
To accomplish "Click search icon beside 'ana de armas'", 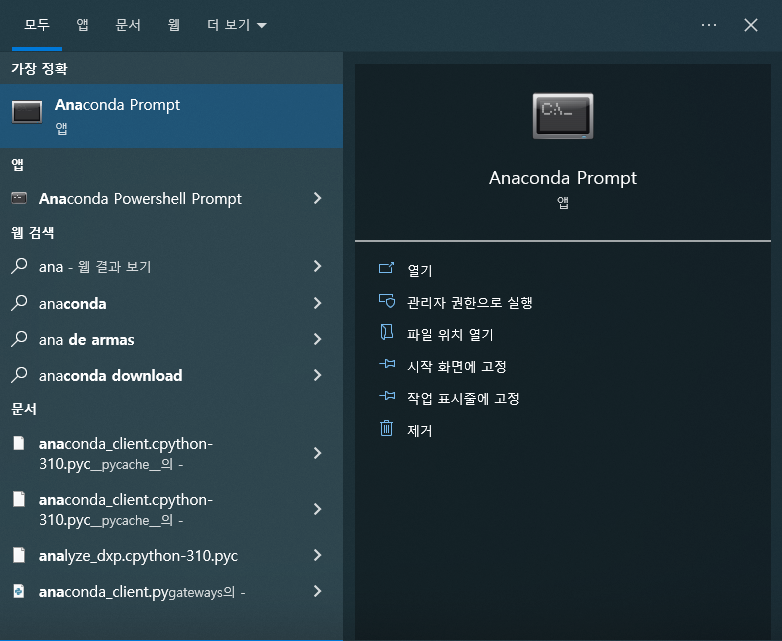I will coord(19,339).
